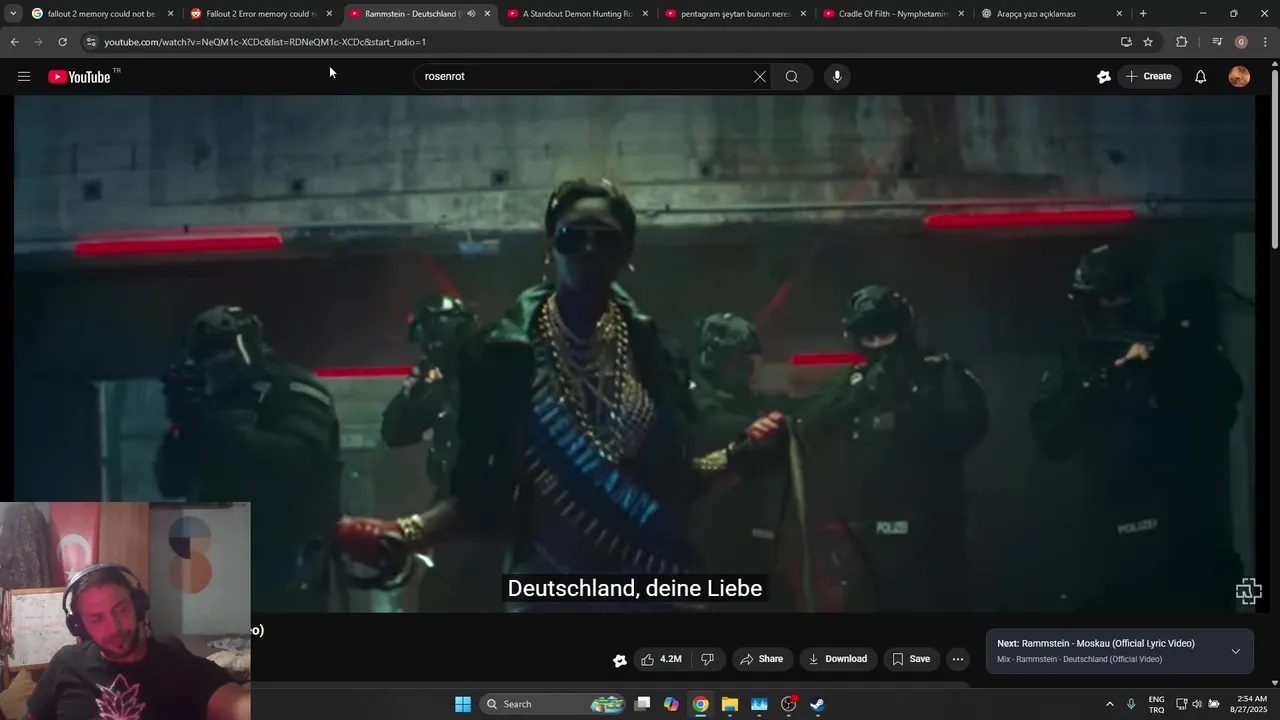Click the Create button

(x=1148, y=77)
